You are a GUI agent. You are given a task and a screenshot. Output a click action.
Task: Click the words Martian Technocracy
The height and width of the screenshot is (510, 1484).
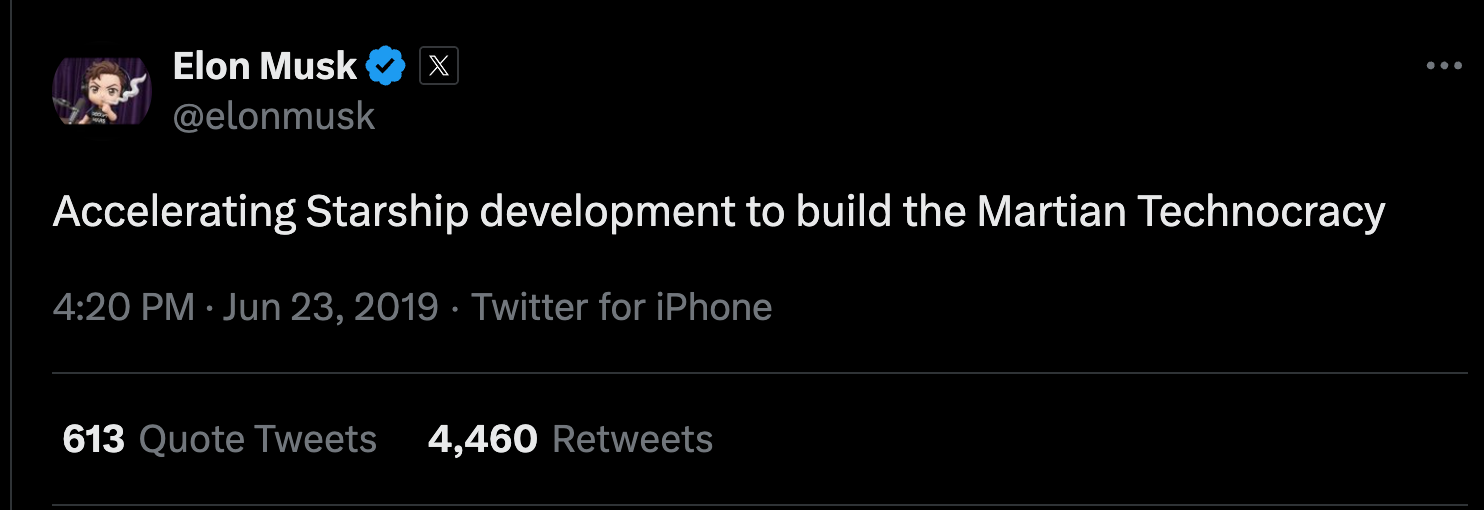pyautogui.click(x=1181, y=212)
